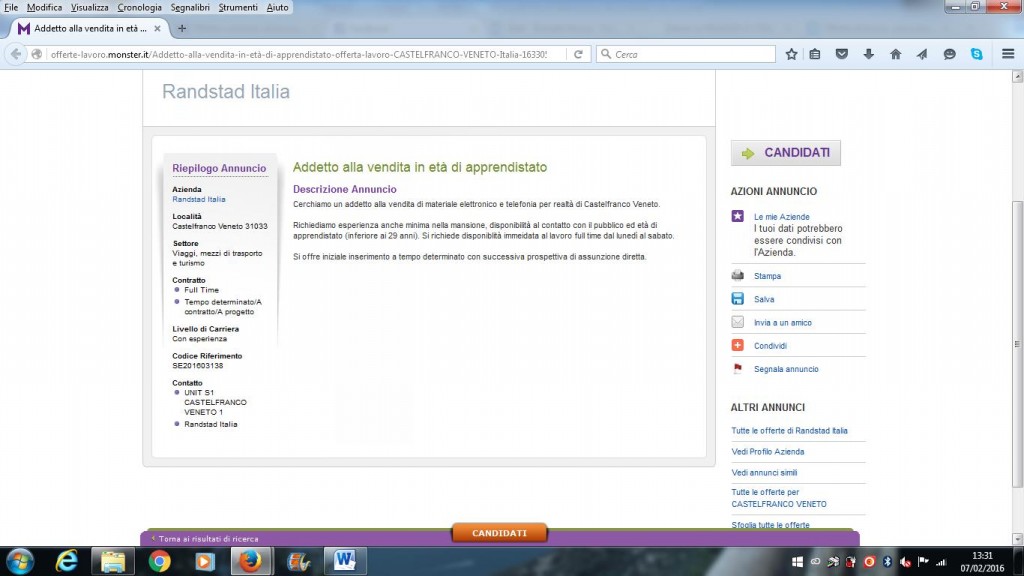This screenshot has height=576, width=1024.
Task: Open the network signal tray icon
Action: point(941,562)
